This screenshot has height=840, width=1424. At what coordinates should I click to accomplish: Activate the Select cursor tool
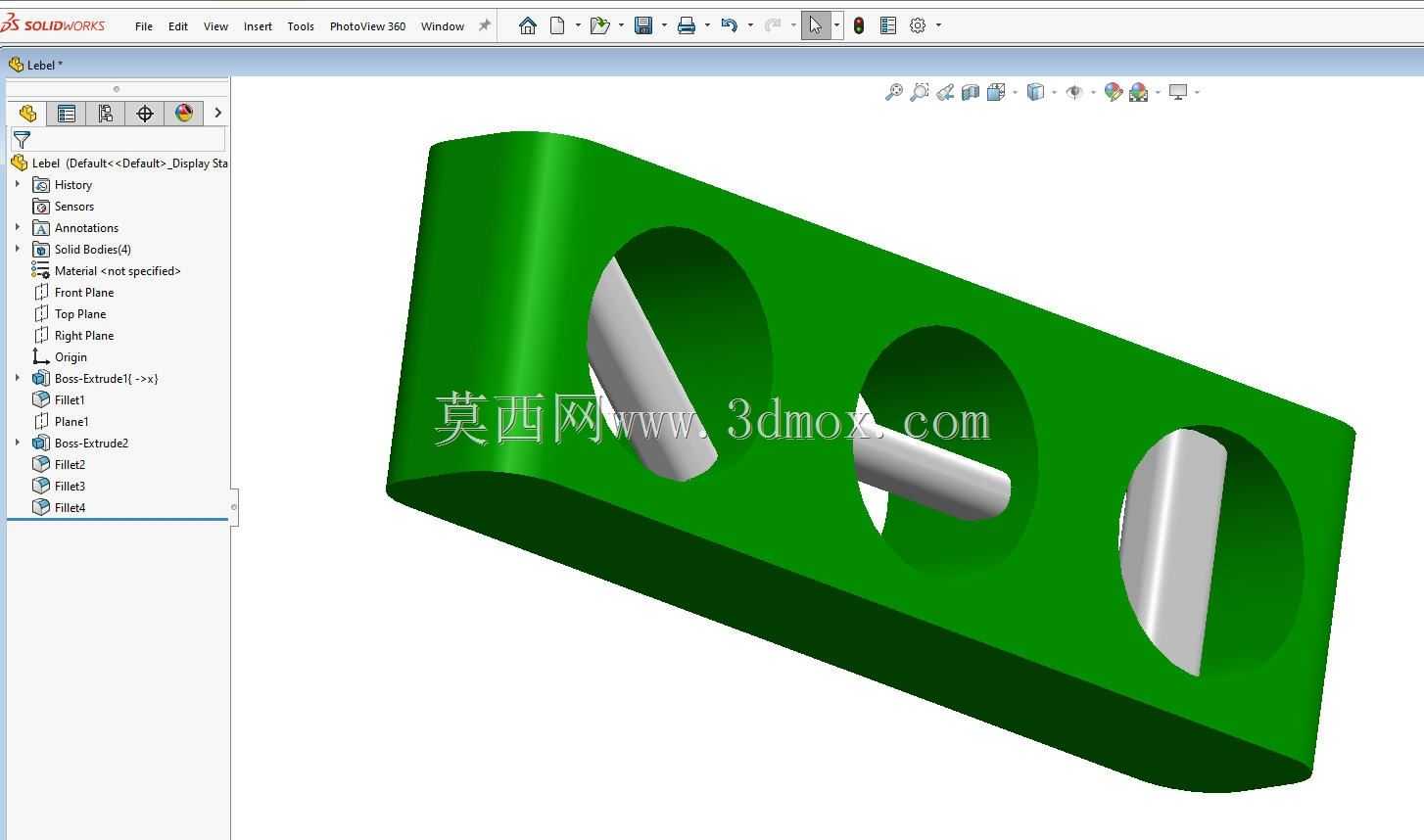[x=815, y=25]
